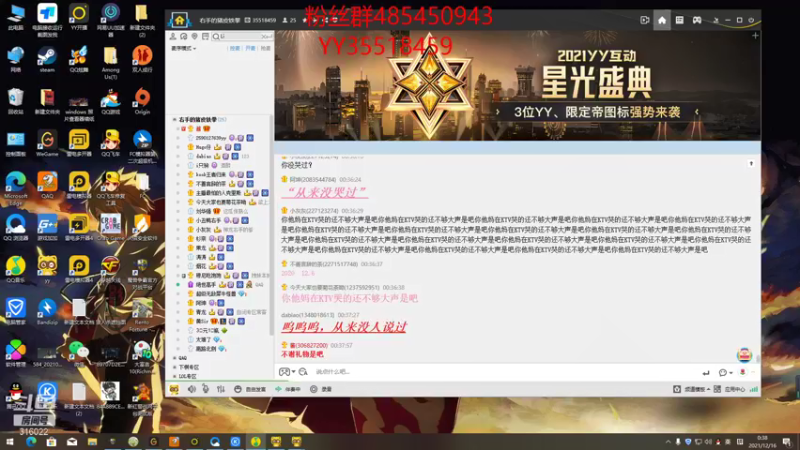
Task: Select user 不善言辞的苏 in the member list
Action: tap(211, 184)
